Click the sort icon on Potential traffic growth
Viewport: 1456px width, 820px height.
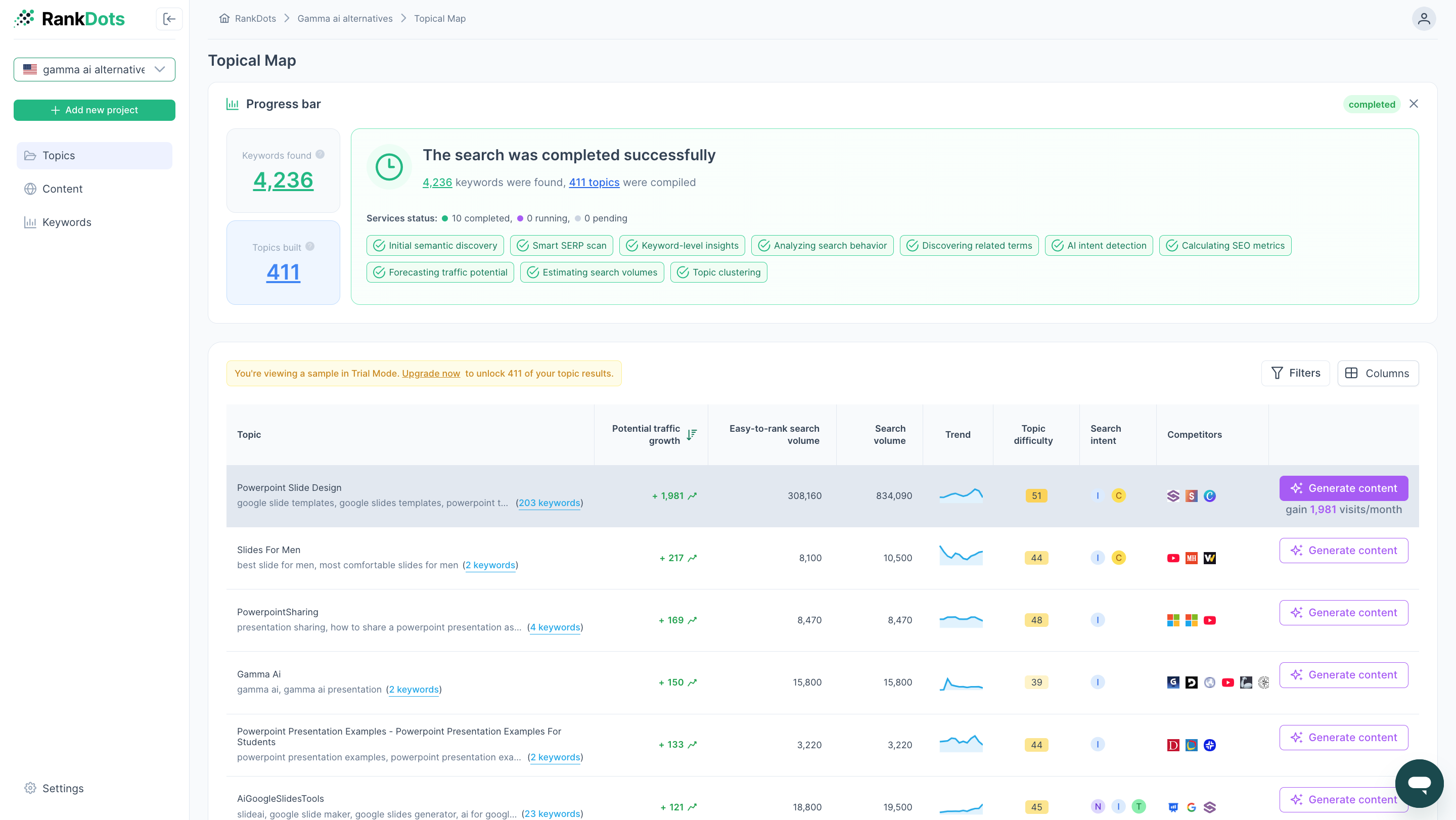click(x=691, y=434)
